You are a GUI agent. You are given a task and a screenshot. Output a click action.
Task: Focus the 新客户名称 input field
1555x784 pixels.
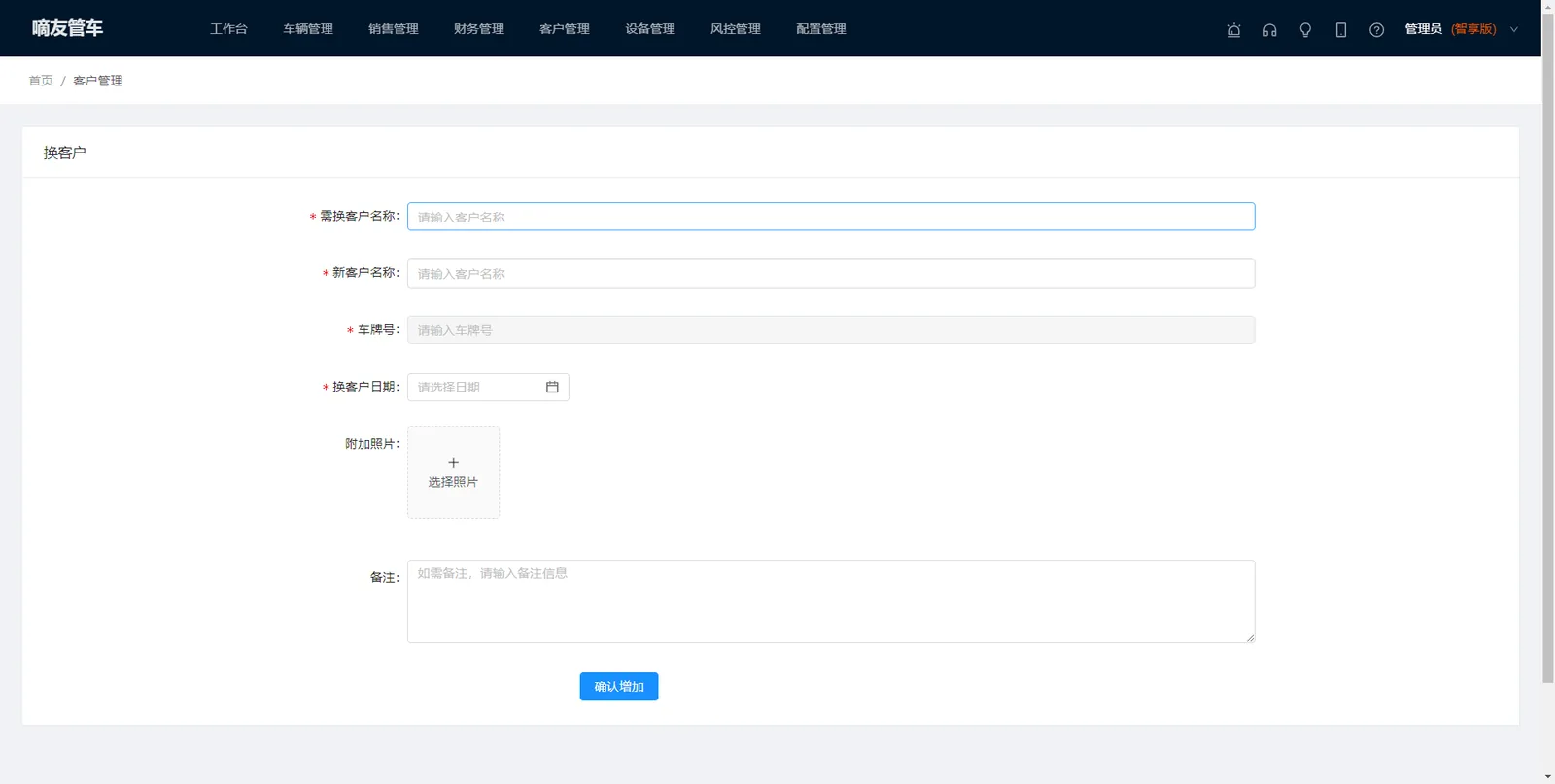(831, 273)
